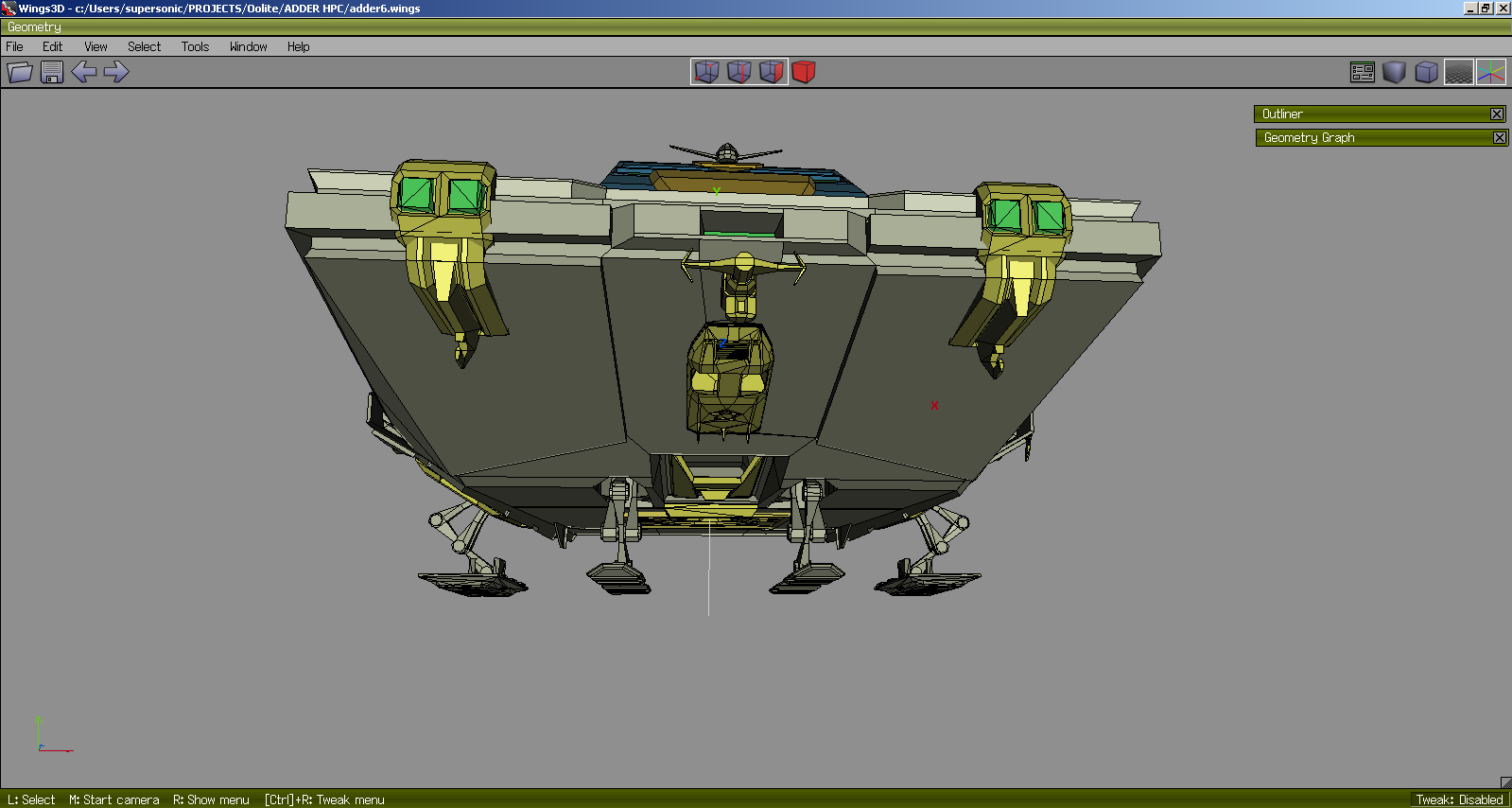The width and height of the screenshot is (1512, 808).
Task: Close the Geometry Graph panel
Action: (x=1500, y=137)
